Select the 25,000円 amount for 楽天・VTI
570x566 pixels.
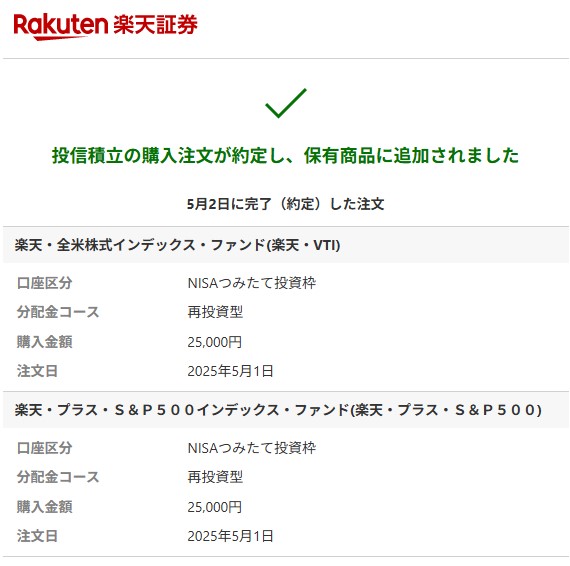pyautogui.click(x=214, y=342)
